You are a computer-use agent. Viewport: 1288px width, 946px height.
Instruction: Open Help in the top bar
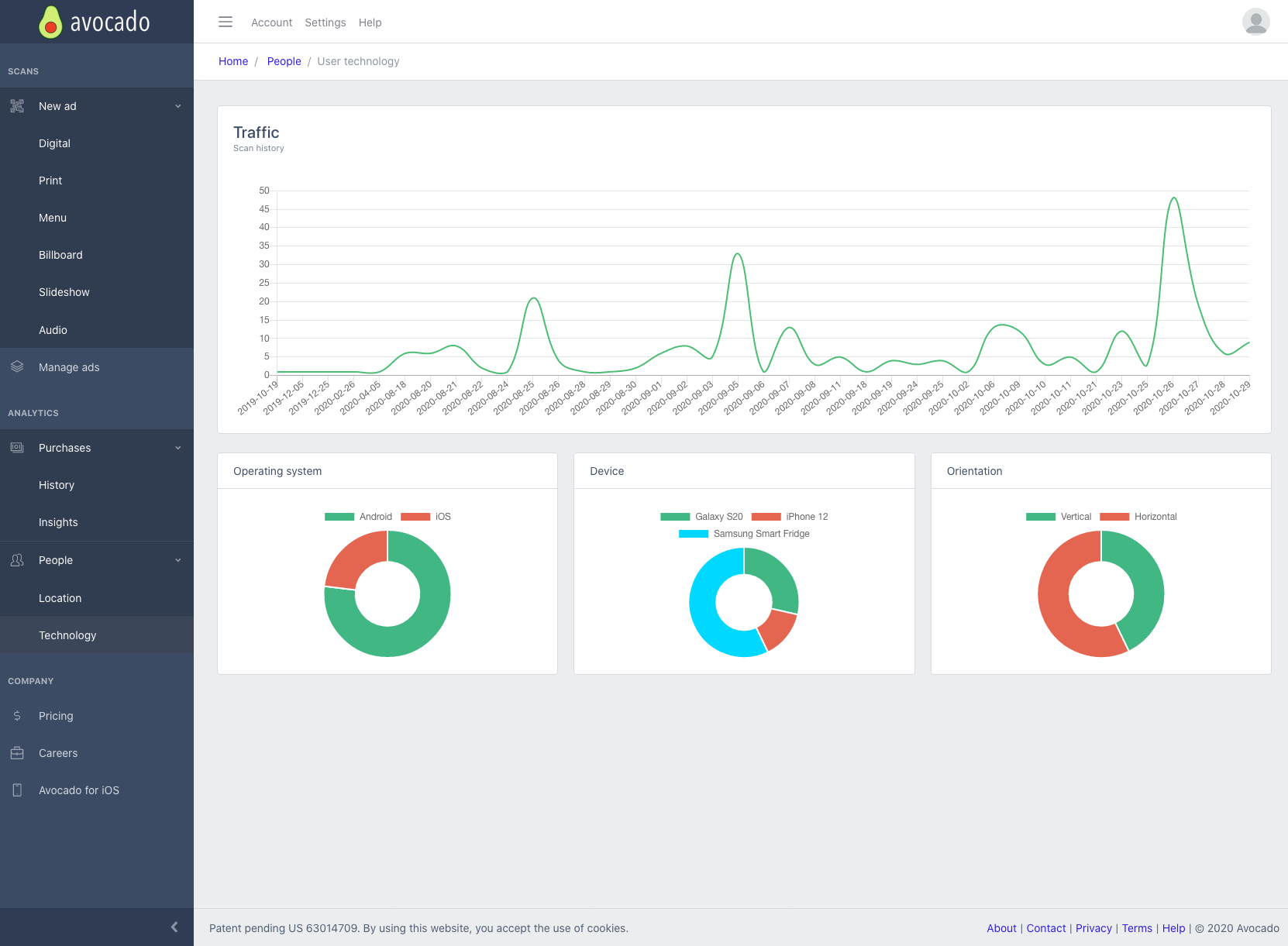point(370,22)
